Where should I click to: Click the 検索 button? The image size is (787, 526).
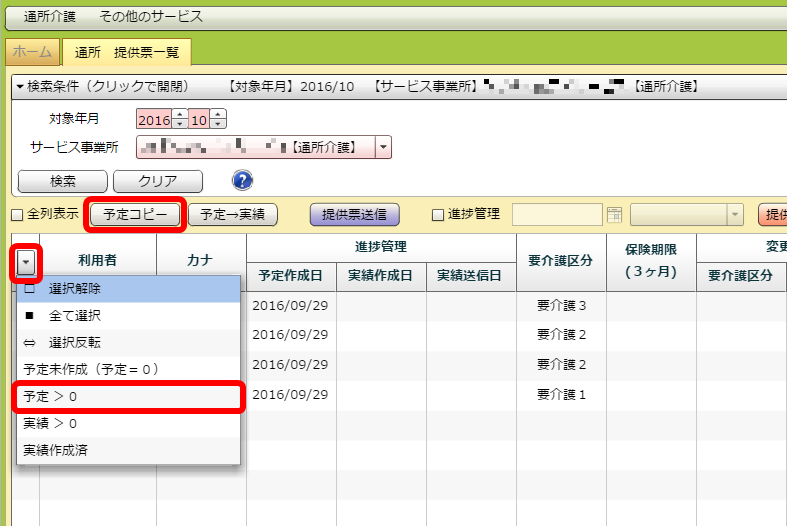point(63,181)
